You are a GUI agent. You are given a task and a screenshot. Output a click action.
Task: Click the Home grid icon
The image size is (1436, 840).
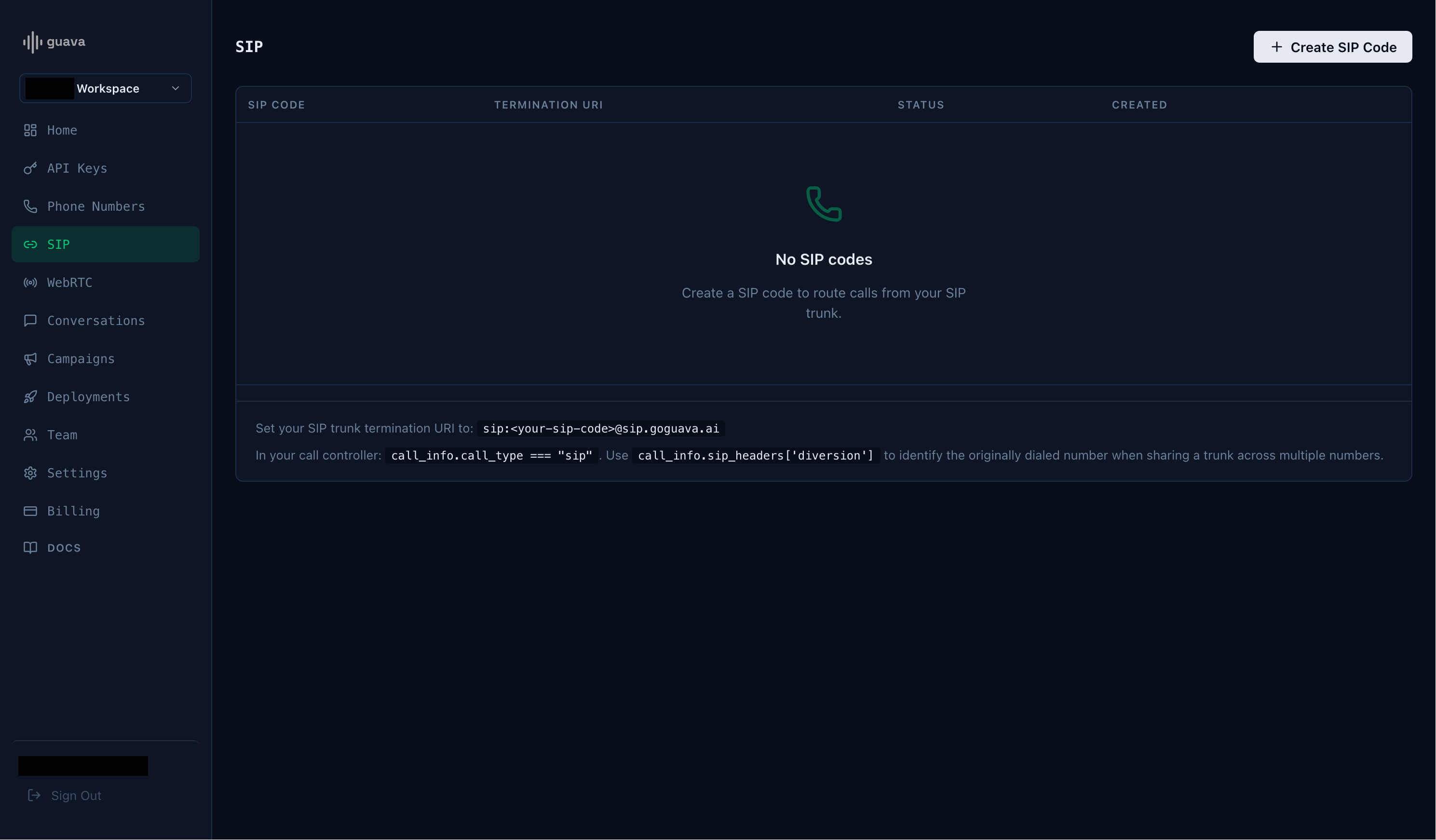coord(30,131)
